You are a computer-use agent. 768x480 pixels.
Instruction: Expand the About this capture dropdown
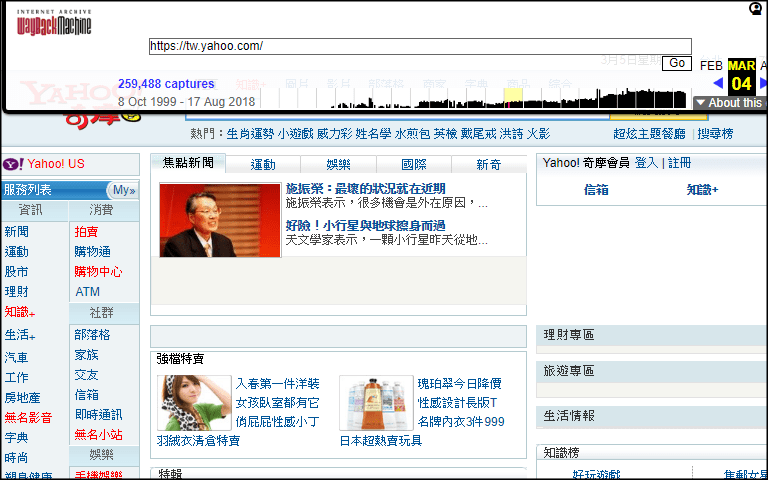pos(731,103)
